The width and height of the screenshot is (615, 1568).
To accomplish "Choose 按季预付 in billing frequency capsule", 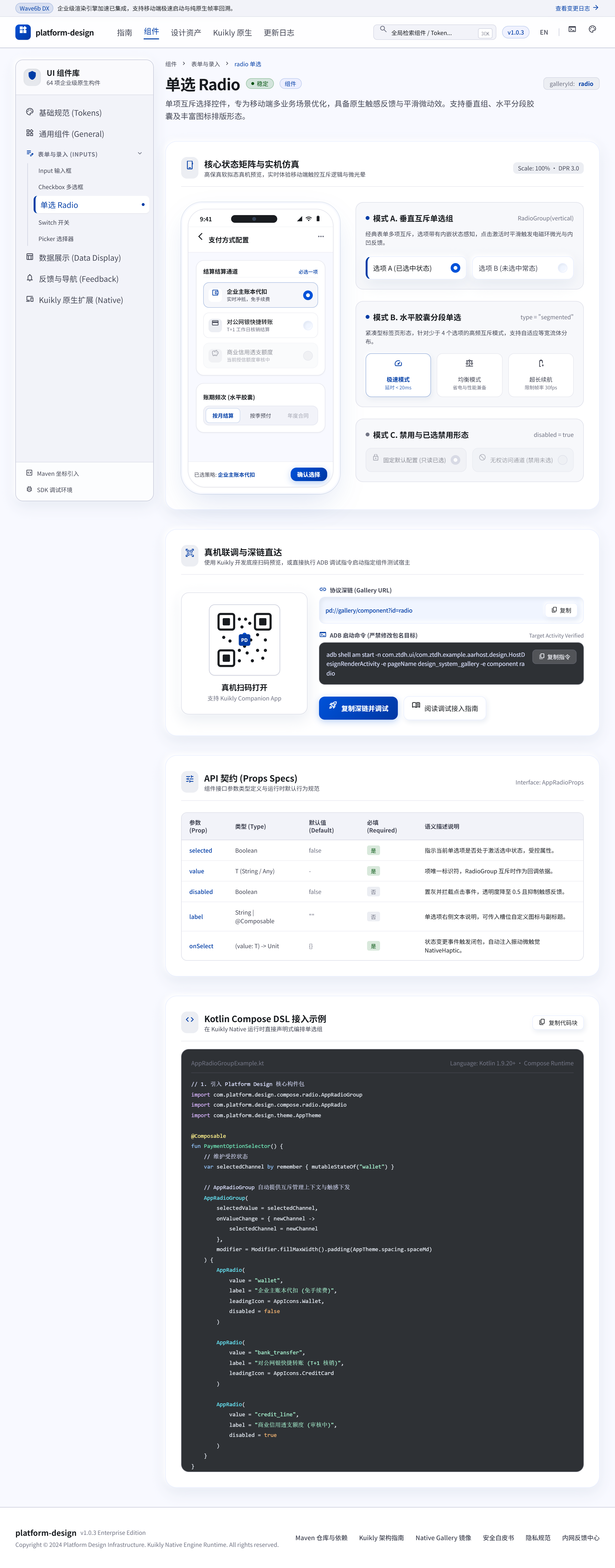I will [261, 416].
